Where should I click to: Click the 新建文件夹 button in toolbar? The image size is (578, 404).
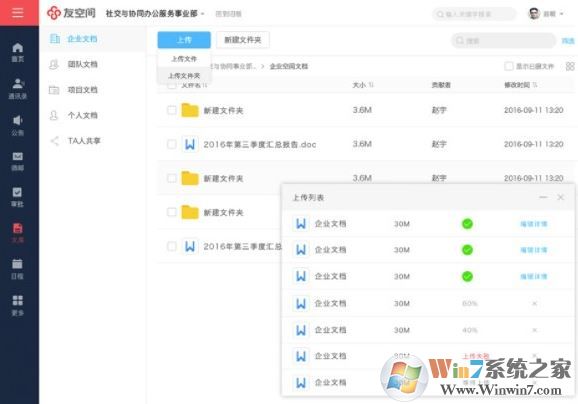point(243,40)
